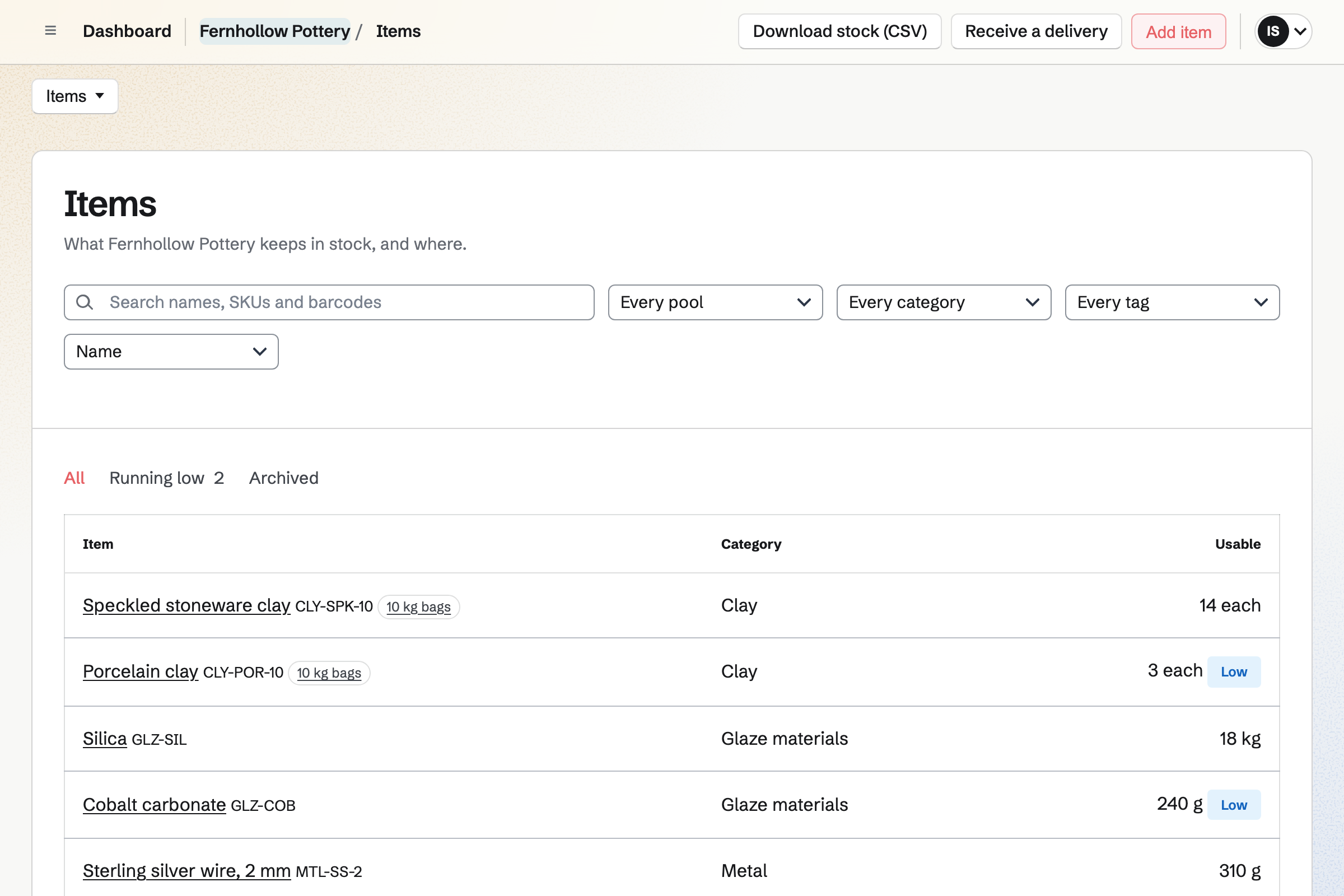Go to Dashboard

127,31
